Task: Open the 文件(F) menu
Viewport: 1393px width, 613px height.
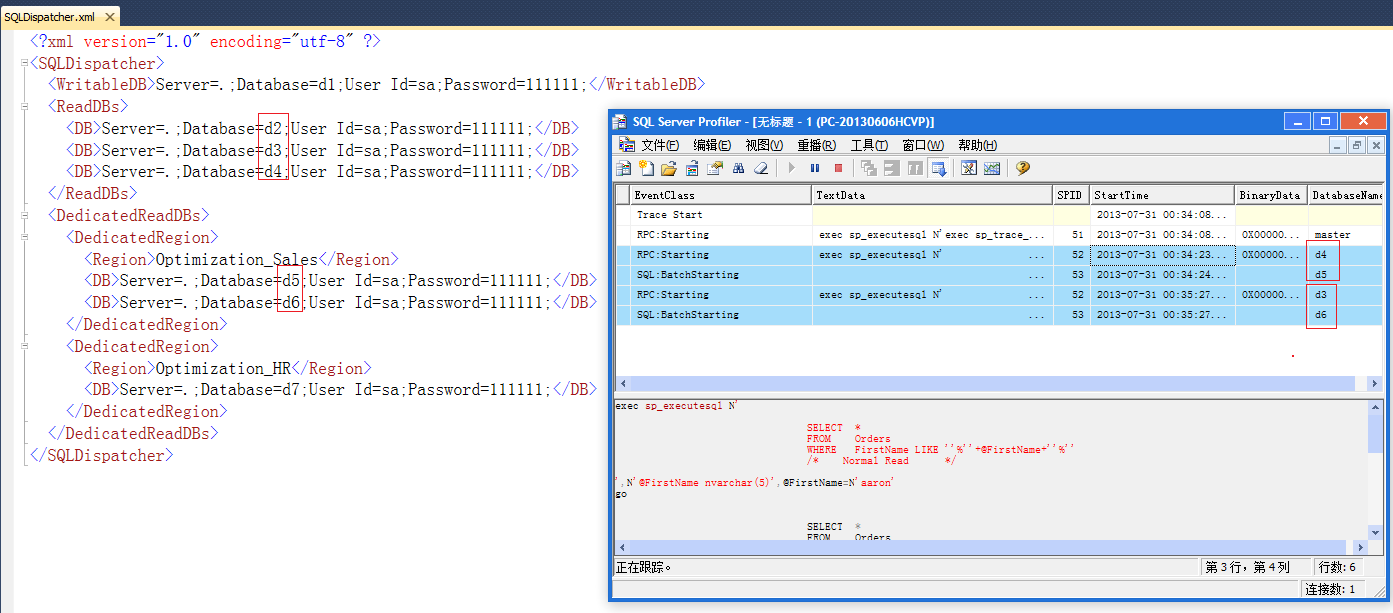Action: pos(660,145)
